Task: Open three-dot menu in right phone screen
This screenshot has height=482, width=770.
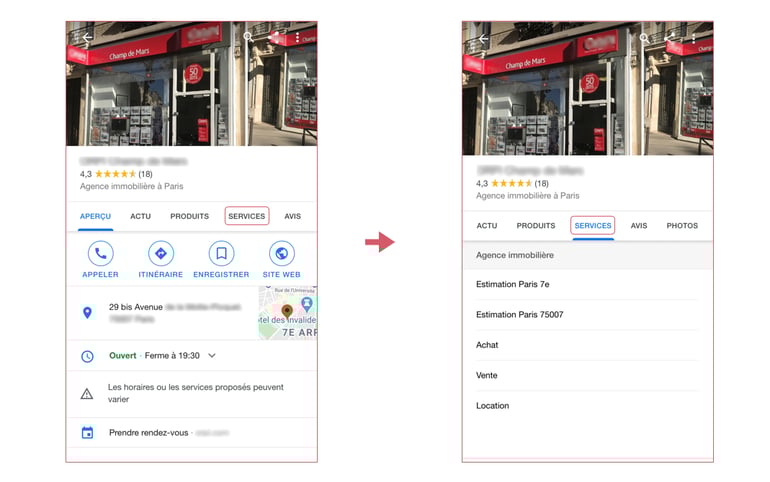Action: pyautogui.click(x=693, y=38)
